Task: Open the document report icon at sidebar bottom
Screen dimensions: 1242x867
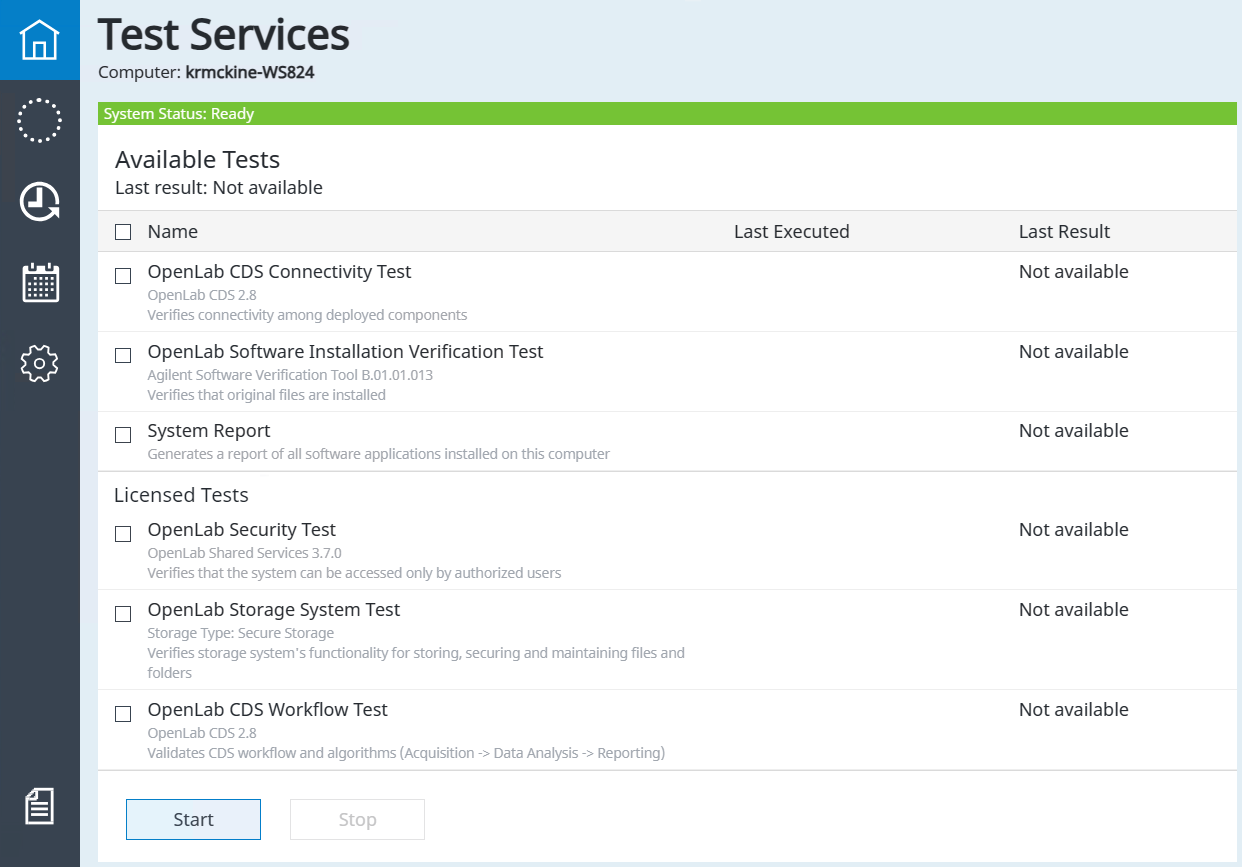Action: pos(40,806)
